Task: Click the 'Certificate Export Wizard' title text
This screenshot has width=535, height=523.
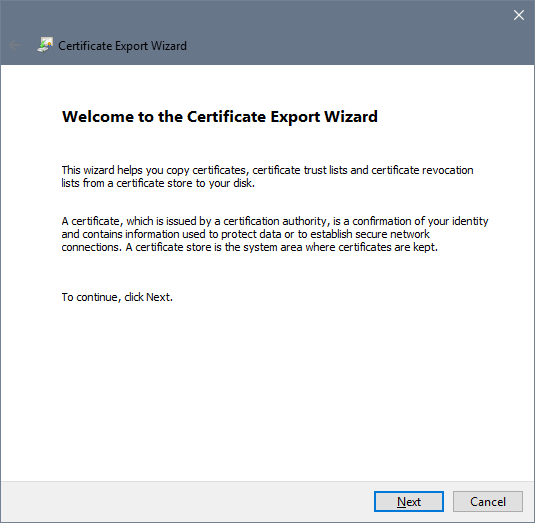Action: pyautogui.click(x=122, y=46)
